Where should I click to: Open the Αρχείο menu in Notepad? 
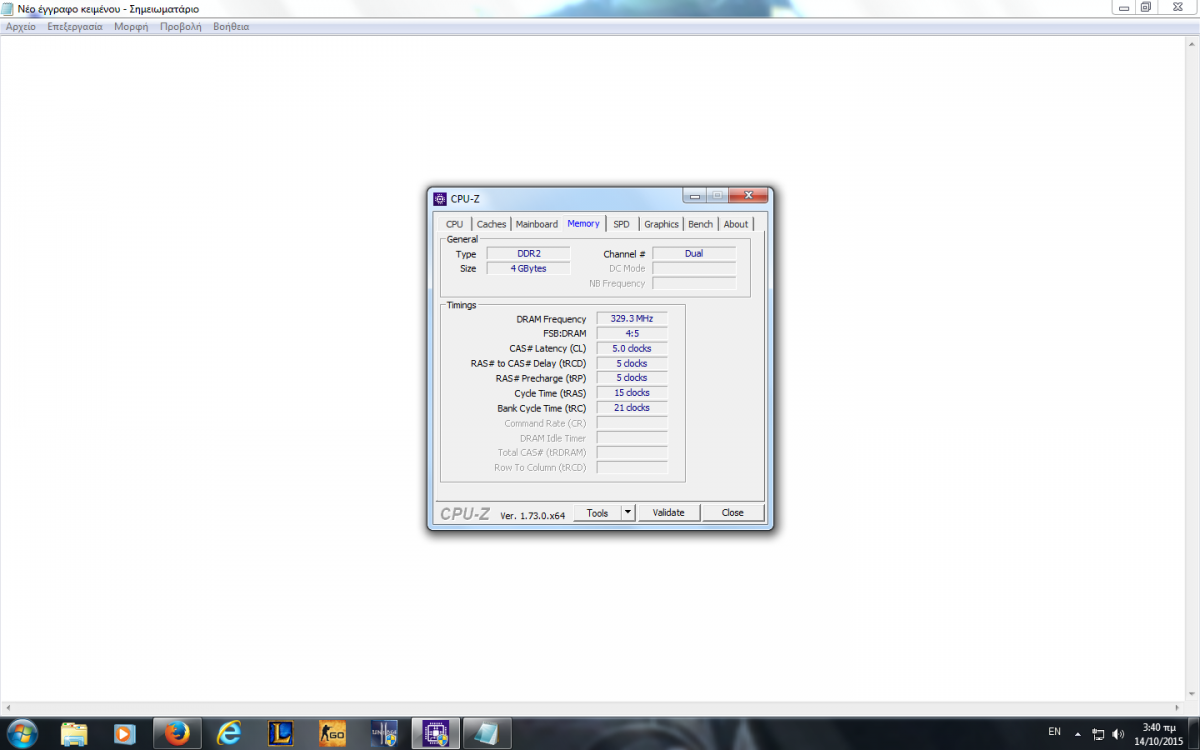(21, 27)
